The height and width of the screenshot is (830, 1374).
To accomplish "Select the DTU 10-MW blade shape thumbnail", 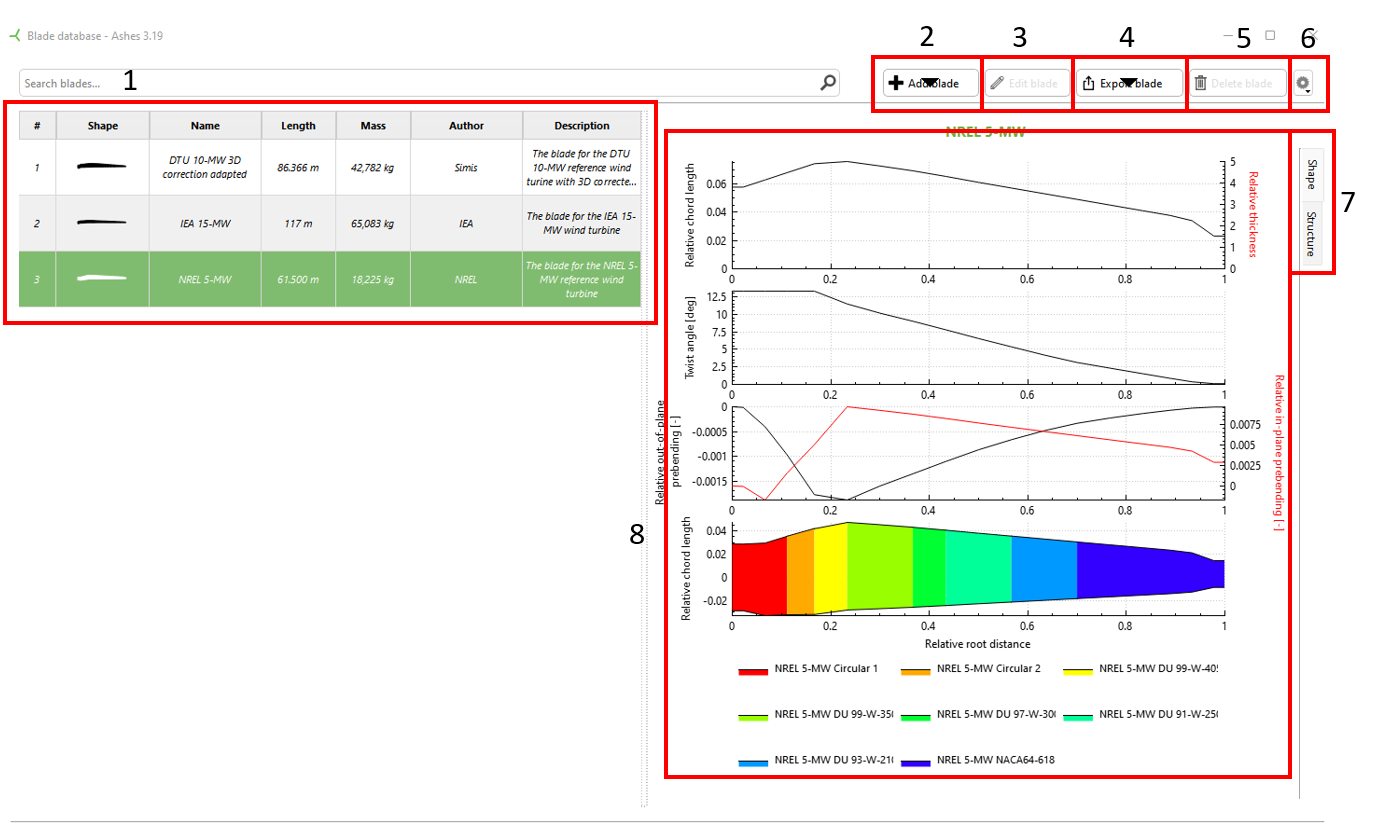I will tap(103, 166).
